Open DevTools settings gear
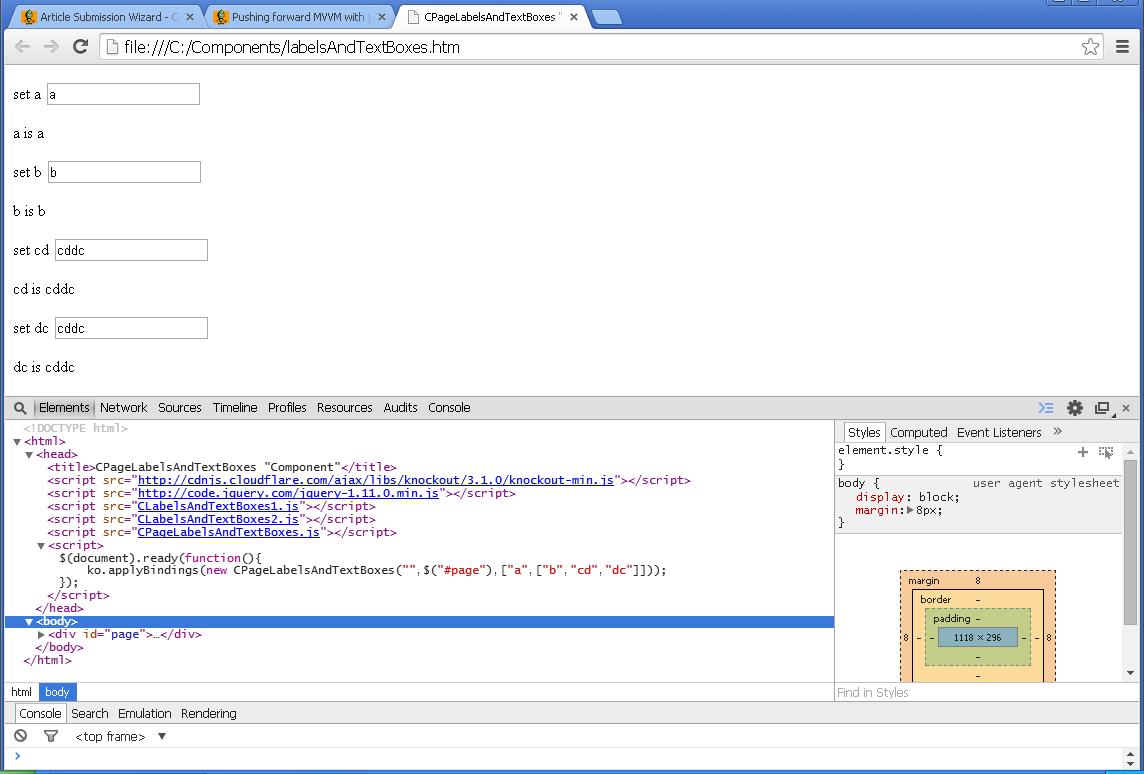Screen dimensions: 1144x774 pyautogui.click(x=1075, y=408)
